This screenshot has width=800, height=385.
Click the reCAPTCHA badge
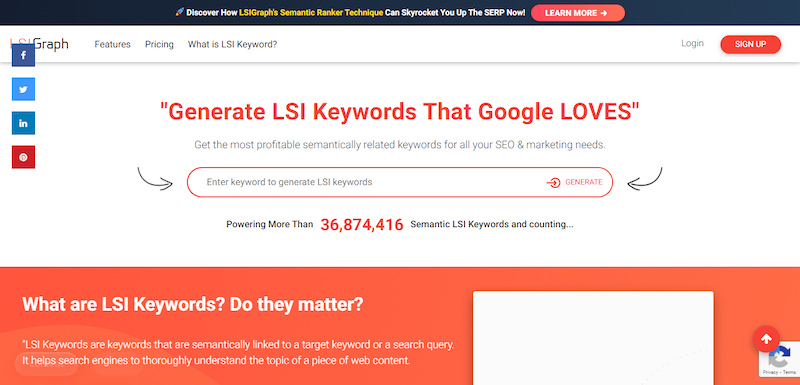point(780,359)
